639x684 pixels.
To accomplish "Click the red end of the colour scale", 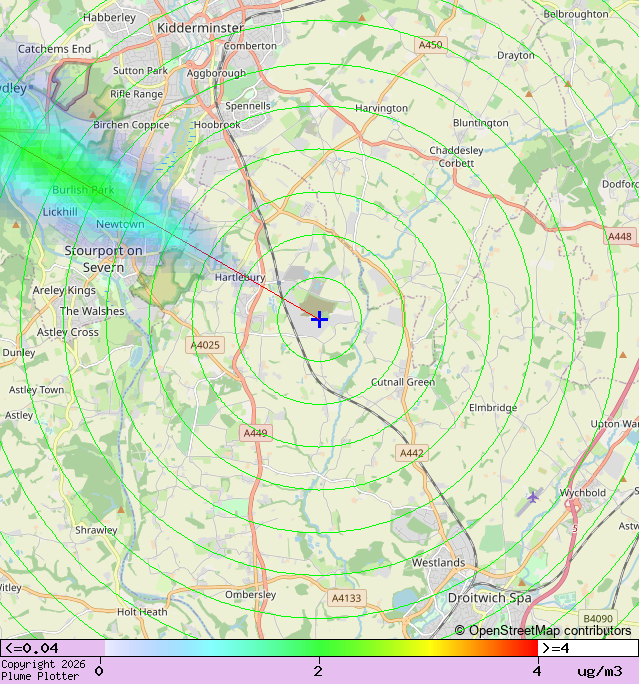I will coord(530,648).
